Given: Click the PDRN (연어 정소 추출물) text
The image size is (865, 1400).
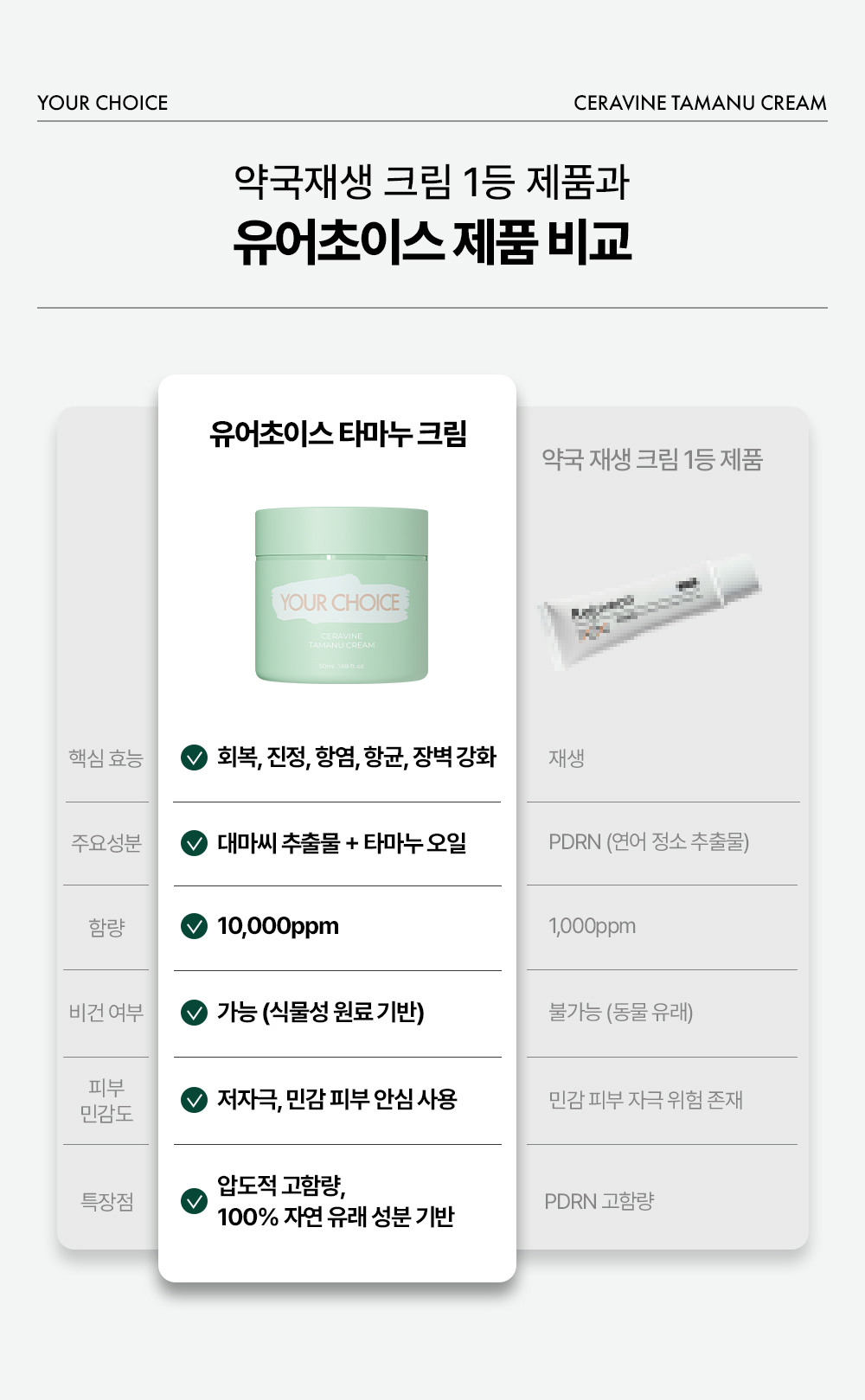Looking at the screenshot, I should coord(649,842).
